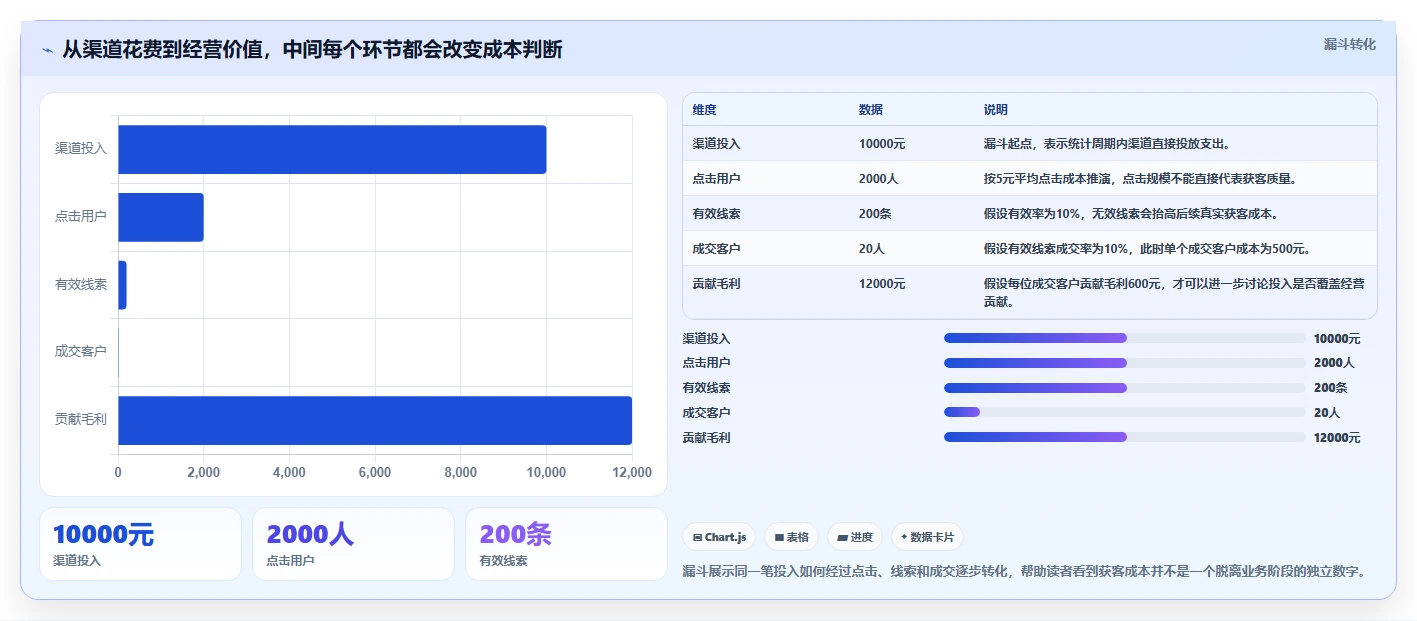The width and height of the screenshot is (1417, 621).
Task: Open the 10000元 渠道投入 data card
Action: 140,544
